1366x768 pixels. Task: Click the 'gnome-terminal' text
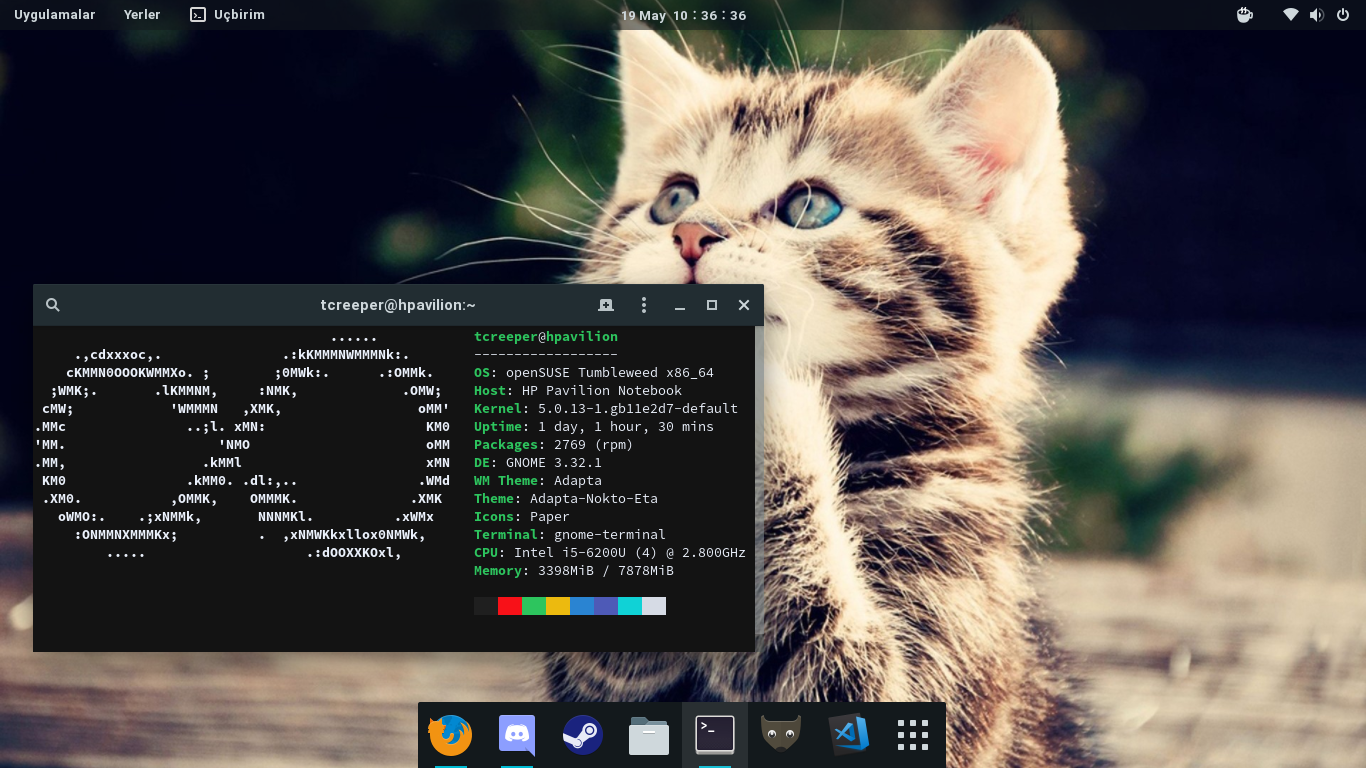coord(610,535)
